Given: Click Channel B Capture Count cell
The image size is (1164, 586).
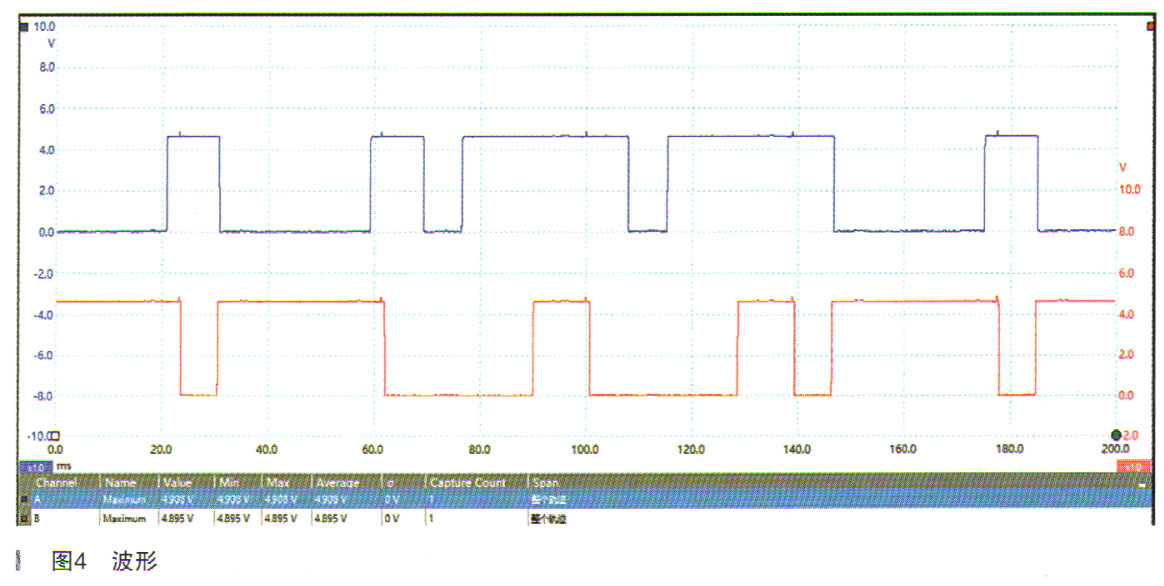Looking at the screenshot, I should pos(431,519).
